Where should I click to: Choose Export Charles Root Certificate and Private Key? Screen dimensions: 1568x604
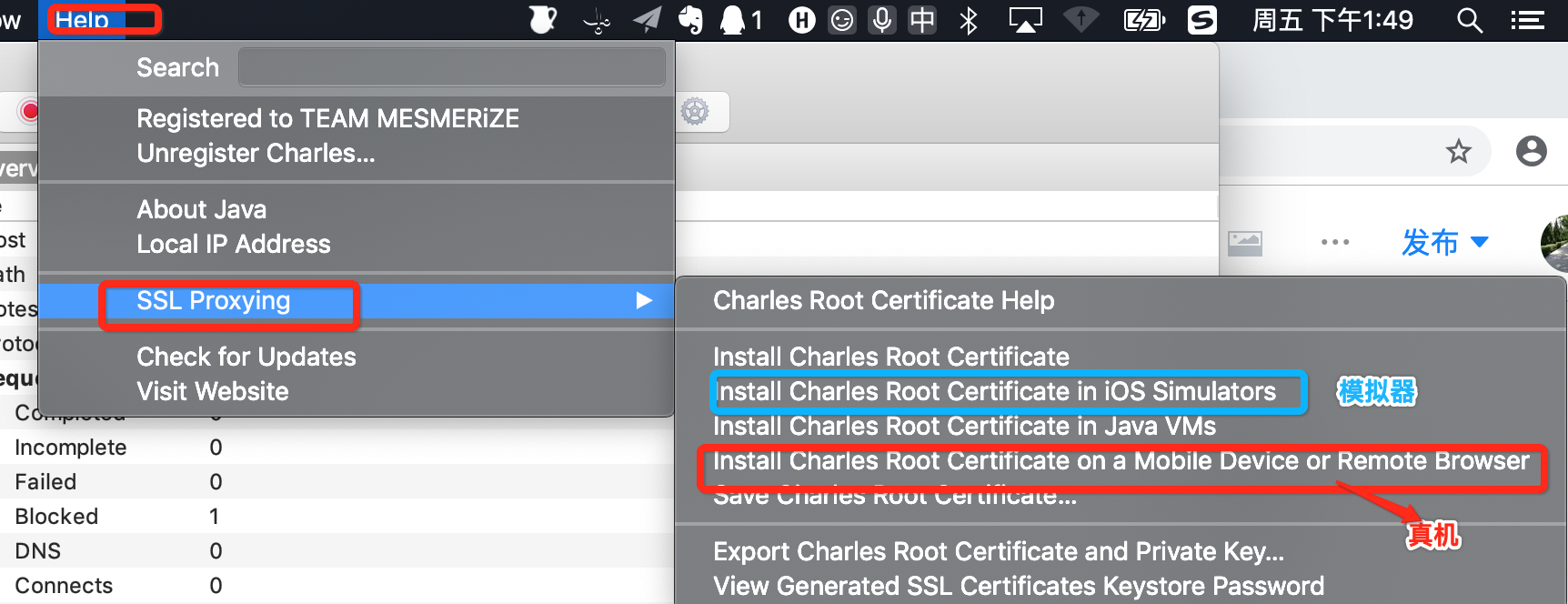pos(999,551)
